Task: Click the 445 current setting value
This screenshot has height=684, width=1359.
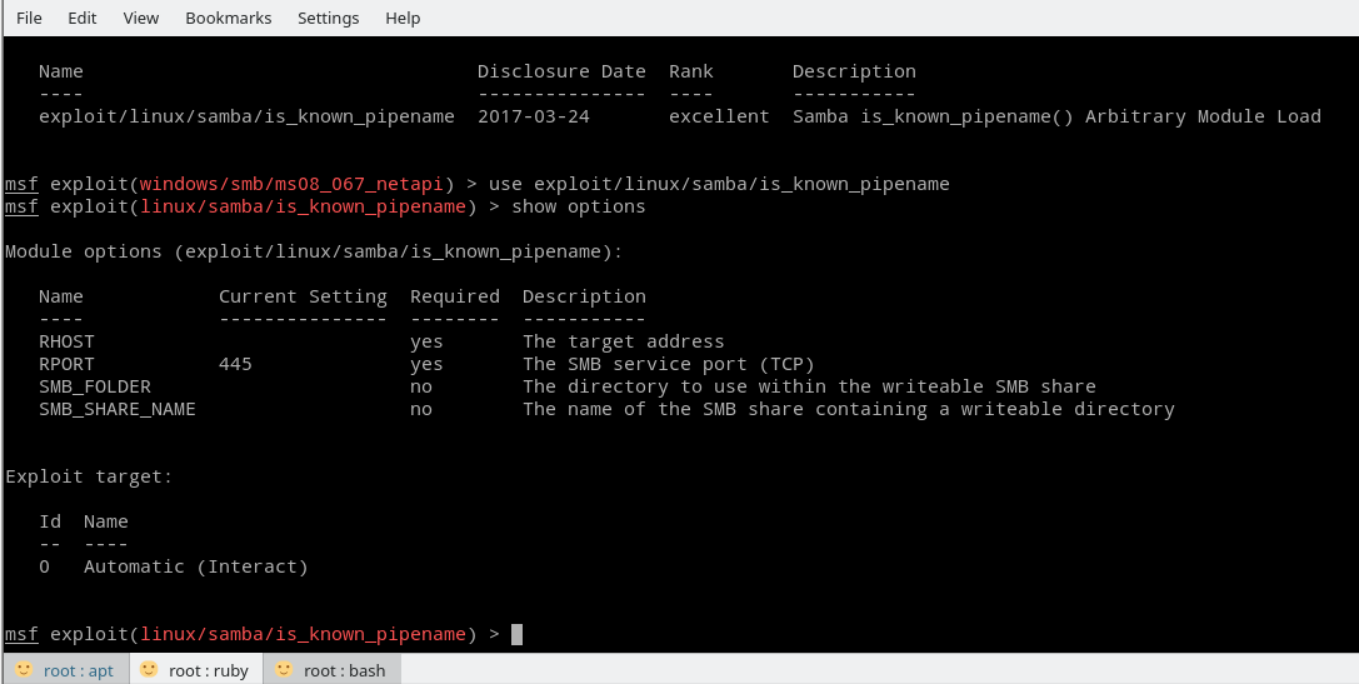Action: [236, 364]
